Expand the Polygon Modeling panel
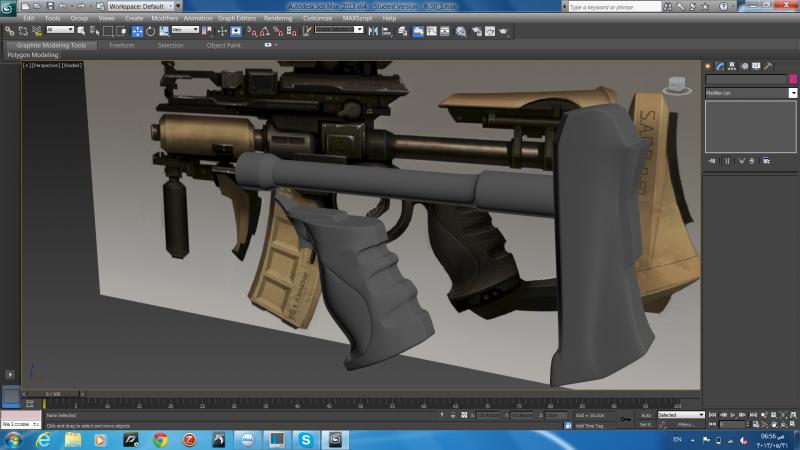This screenshot has width=800, height=450. tap(33, 55)
